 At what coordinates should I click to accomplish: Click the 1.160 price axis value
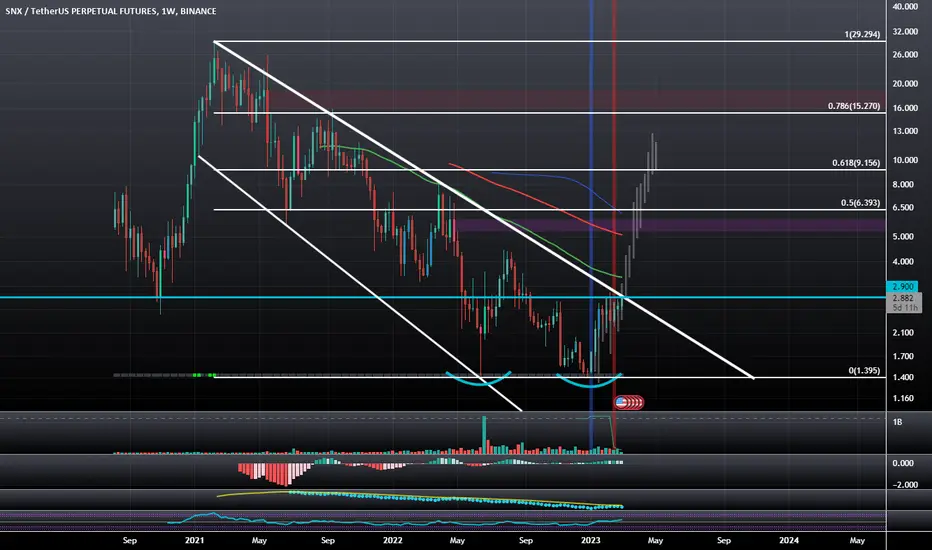[903, 398]
